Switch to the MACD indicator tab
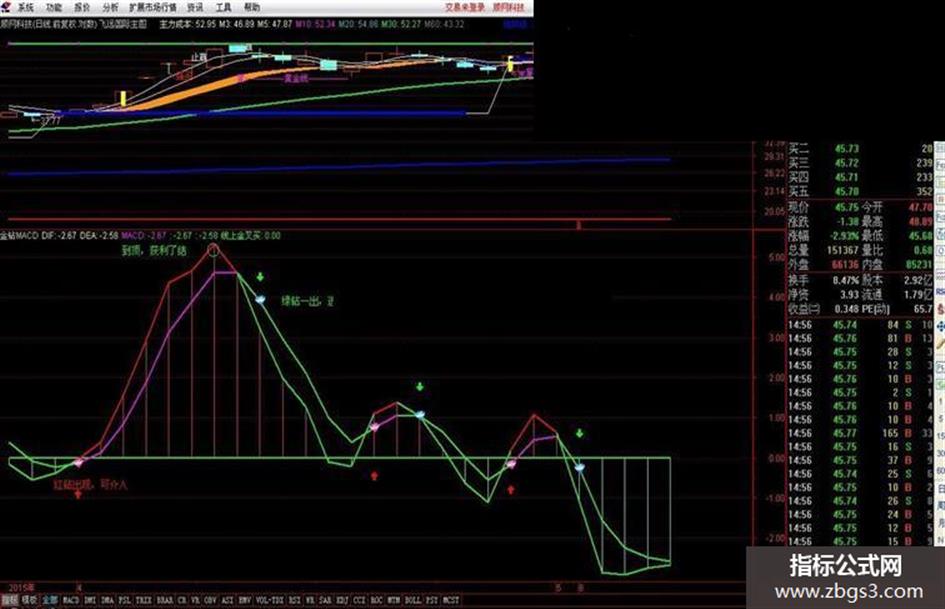Viewport: 945px width, 609px height. point(71,600)
